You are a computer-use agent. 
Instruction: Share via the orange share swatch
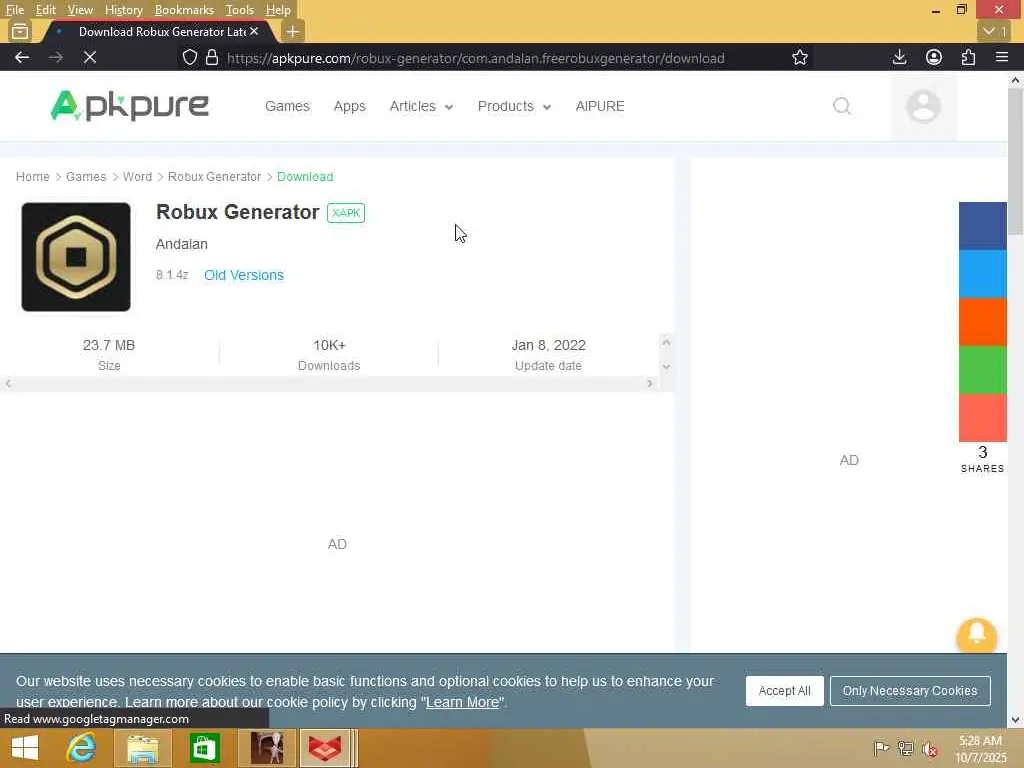(x=982, y=321)
